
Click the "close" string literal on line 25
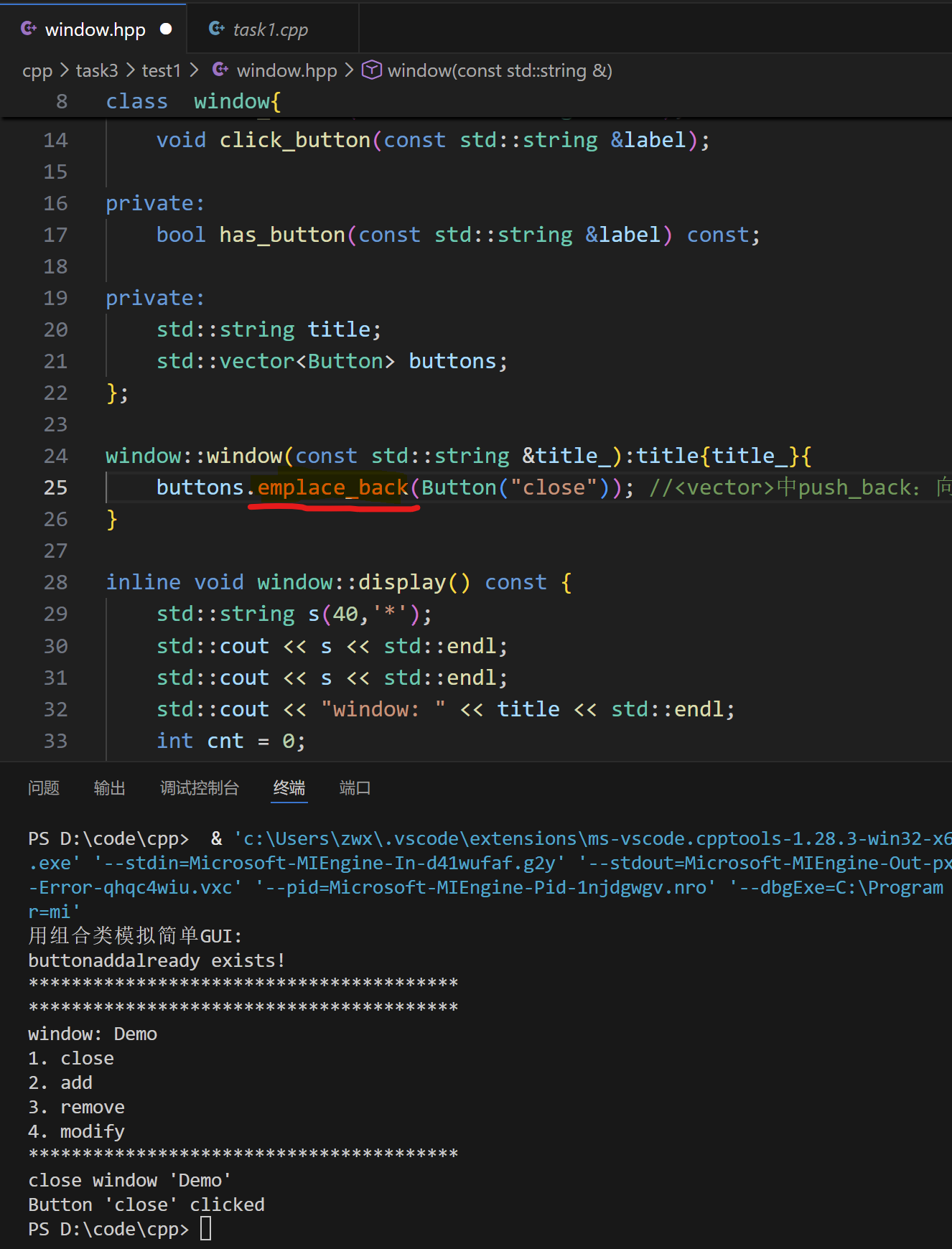(x=554, y=488)
